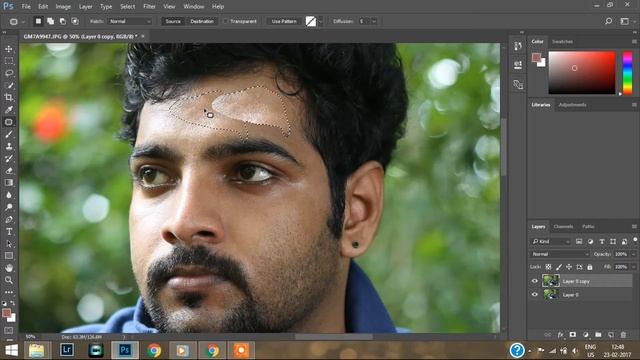Open the search icon in options bar
The height and width of the screenshot is (360, 640).
coord(608,21)
